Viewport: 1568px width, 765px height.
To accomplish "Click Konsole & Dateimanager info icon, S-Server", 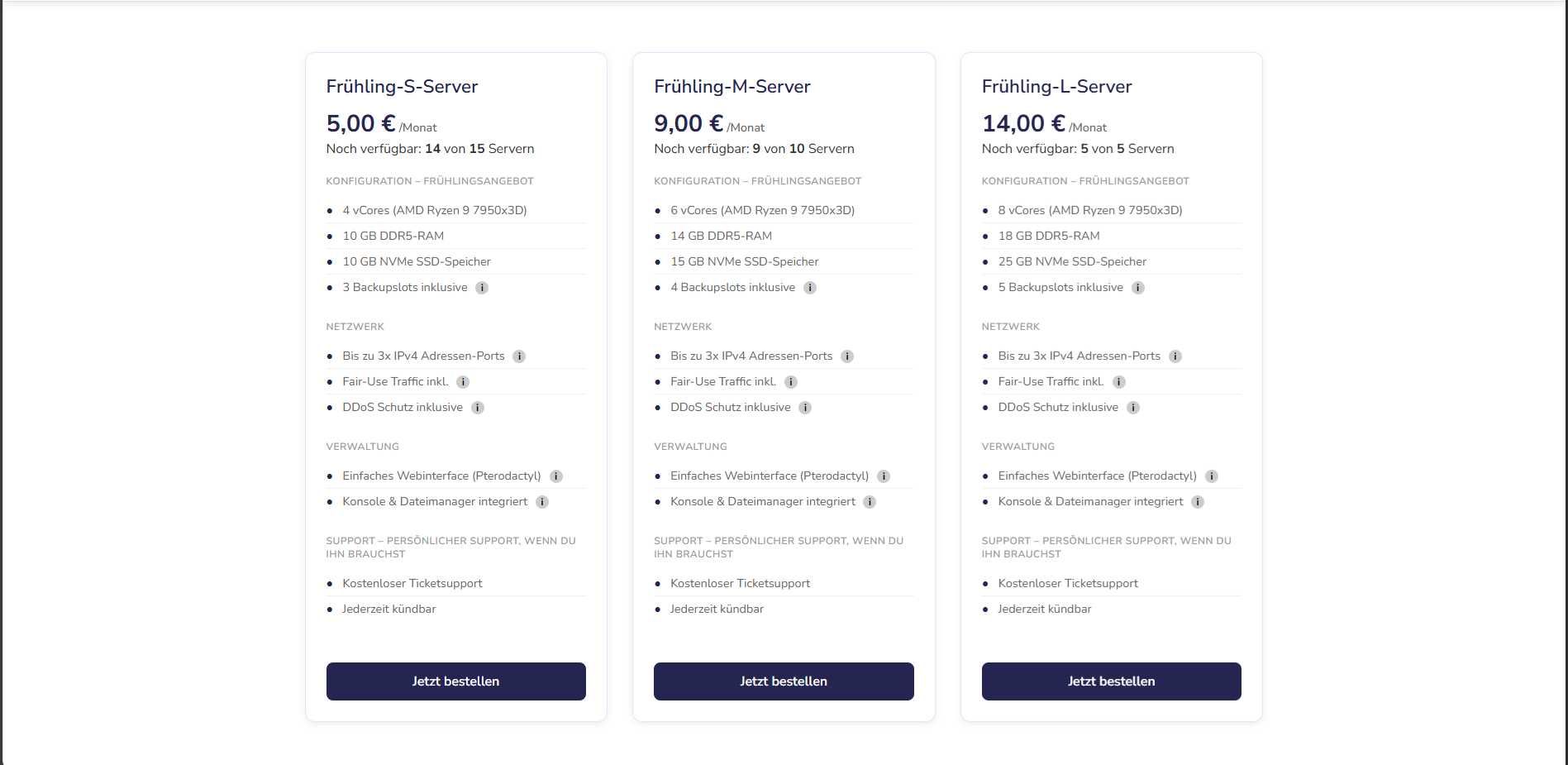I will pos(542,501).
